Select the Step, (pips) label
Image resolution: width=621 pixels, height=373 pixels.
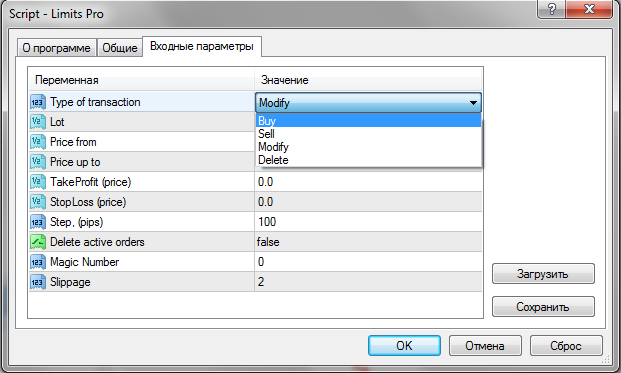pyautogui.click(x=76, y=222)
